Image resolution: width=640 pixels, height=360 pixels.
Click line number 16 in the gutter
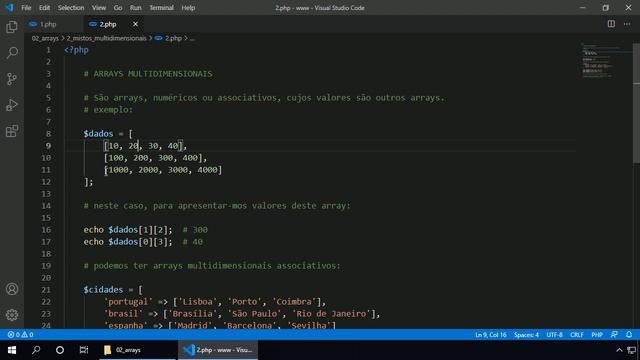click(x=46, y=230)
